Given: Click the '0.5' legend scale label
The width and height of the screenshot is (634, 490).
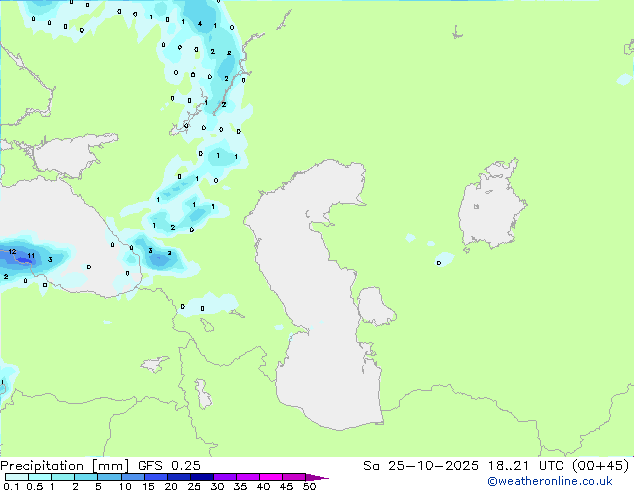Looking at the screenshot, I should pyautogui.click(x=34, y=486).
